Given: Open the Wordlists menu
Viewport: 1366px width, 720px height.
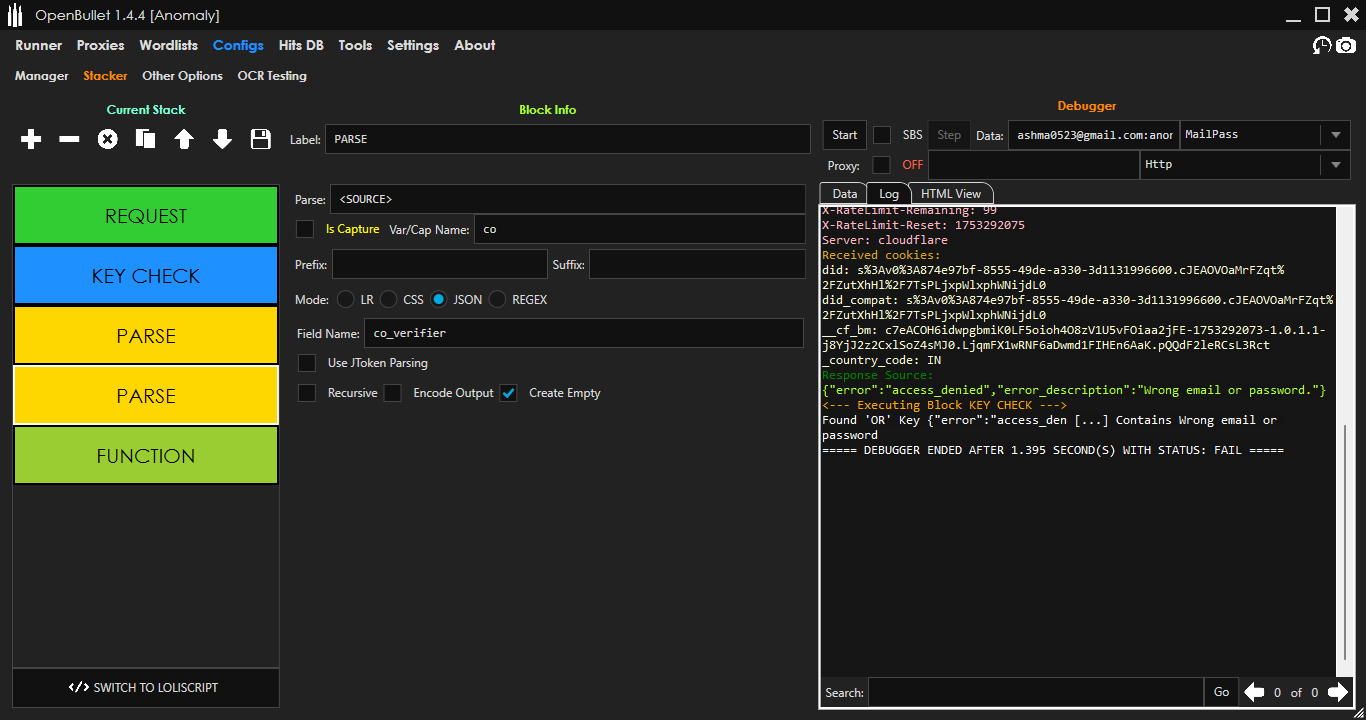Looking at the screenshot, I should click(168, 45).
